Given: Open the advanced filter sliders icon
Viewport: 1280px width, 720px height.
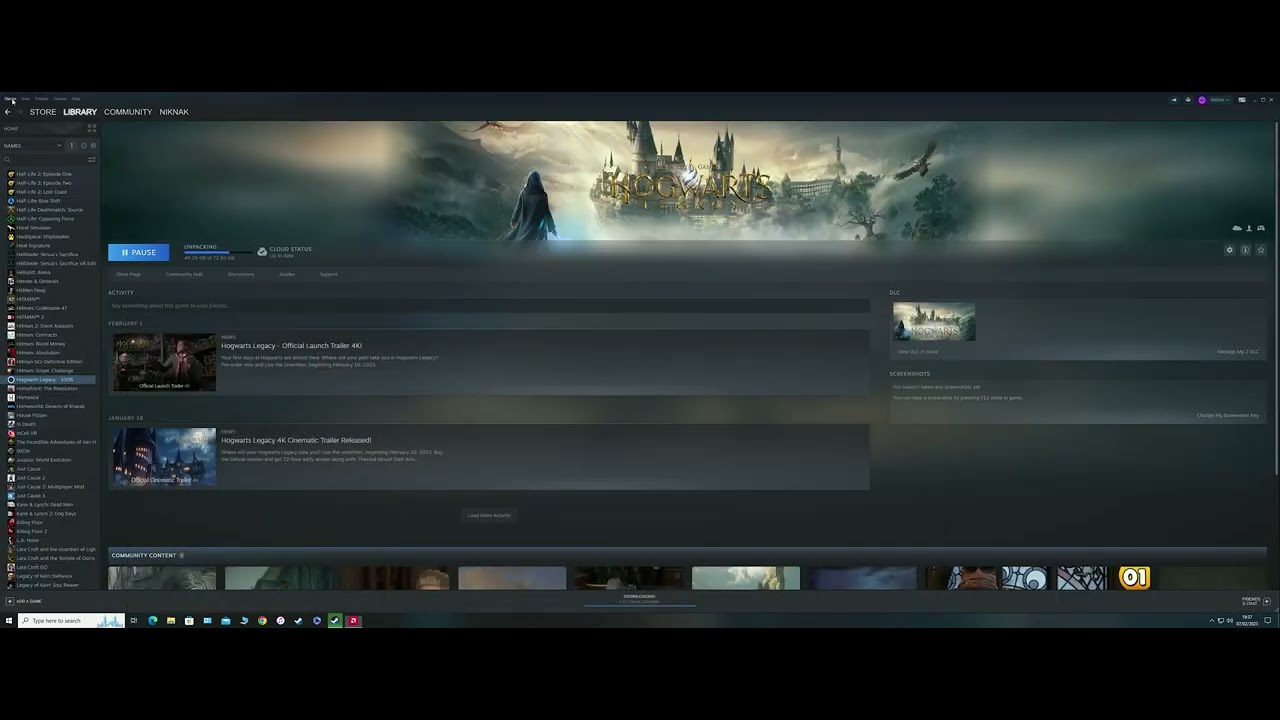Looking at the screenshot, I should point(92,159).
